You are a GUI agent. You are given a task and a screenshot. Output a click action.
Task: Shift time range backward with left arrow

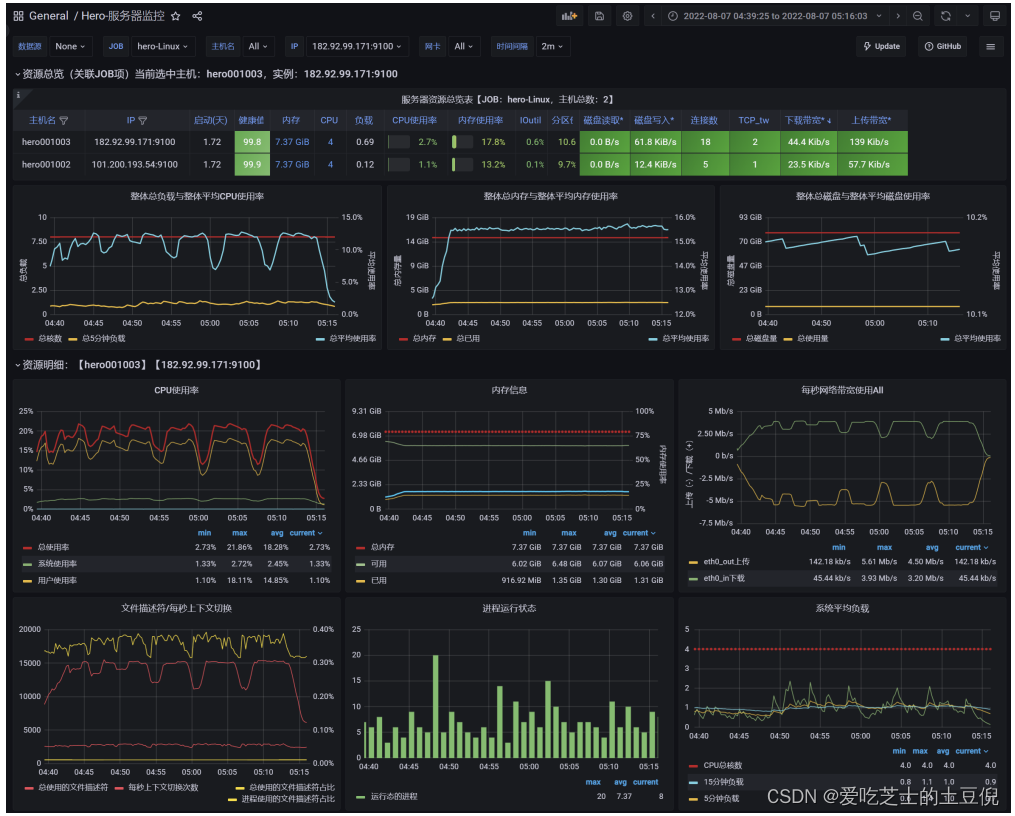tap(653, 16)
